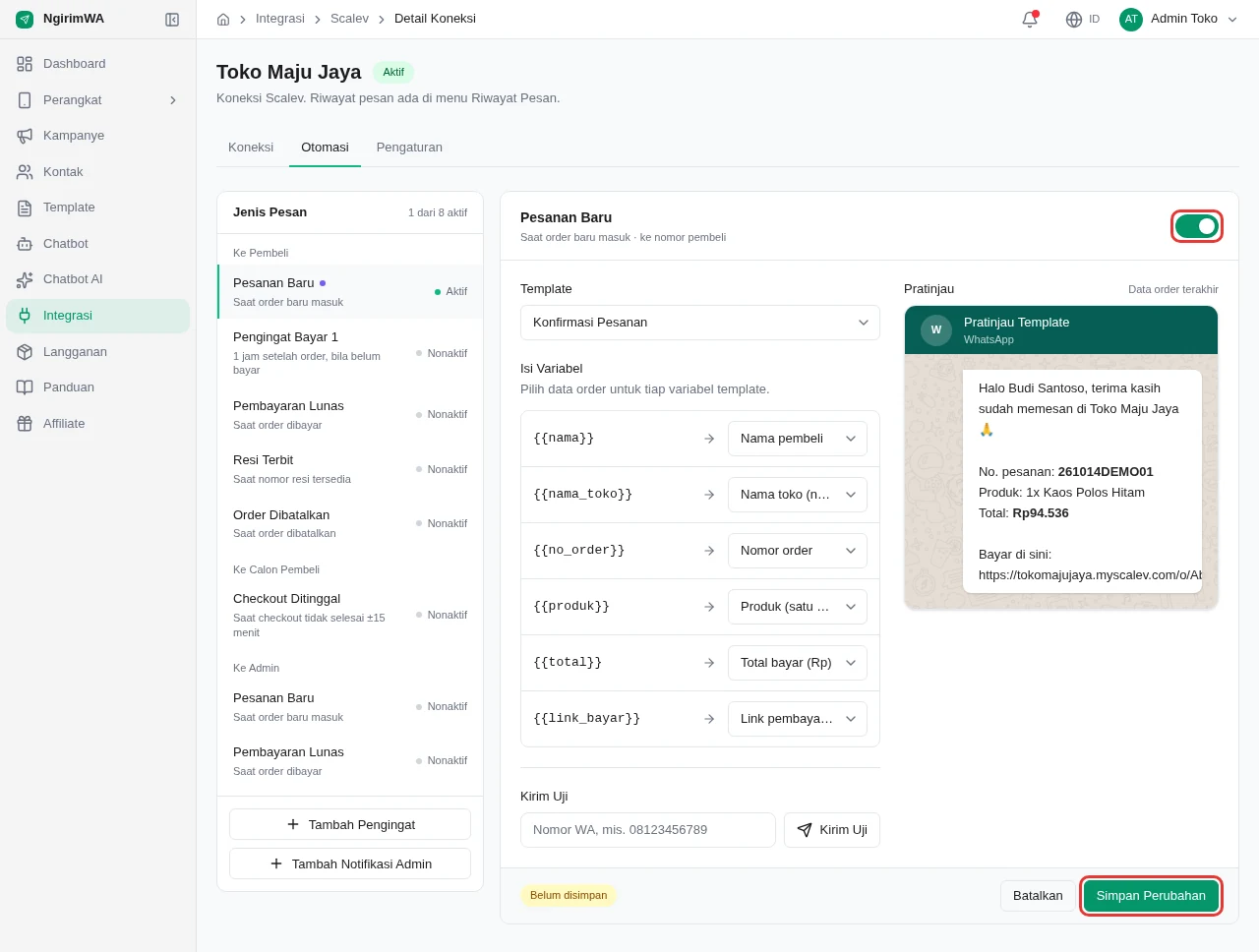Viewport: 1259px width, 952px height.
Task: Select the Otomasi tab
Action: (x=325, y=148)
